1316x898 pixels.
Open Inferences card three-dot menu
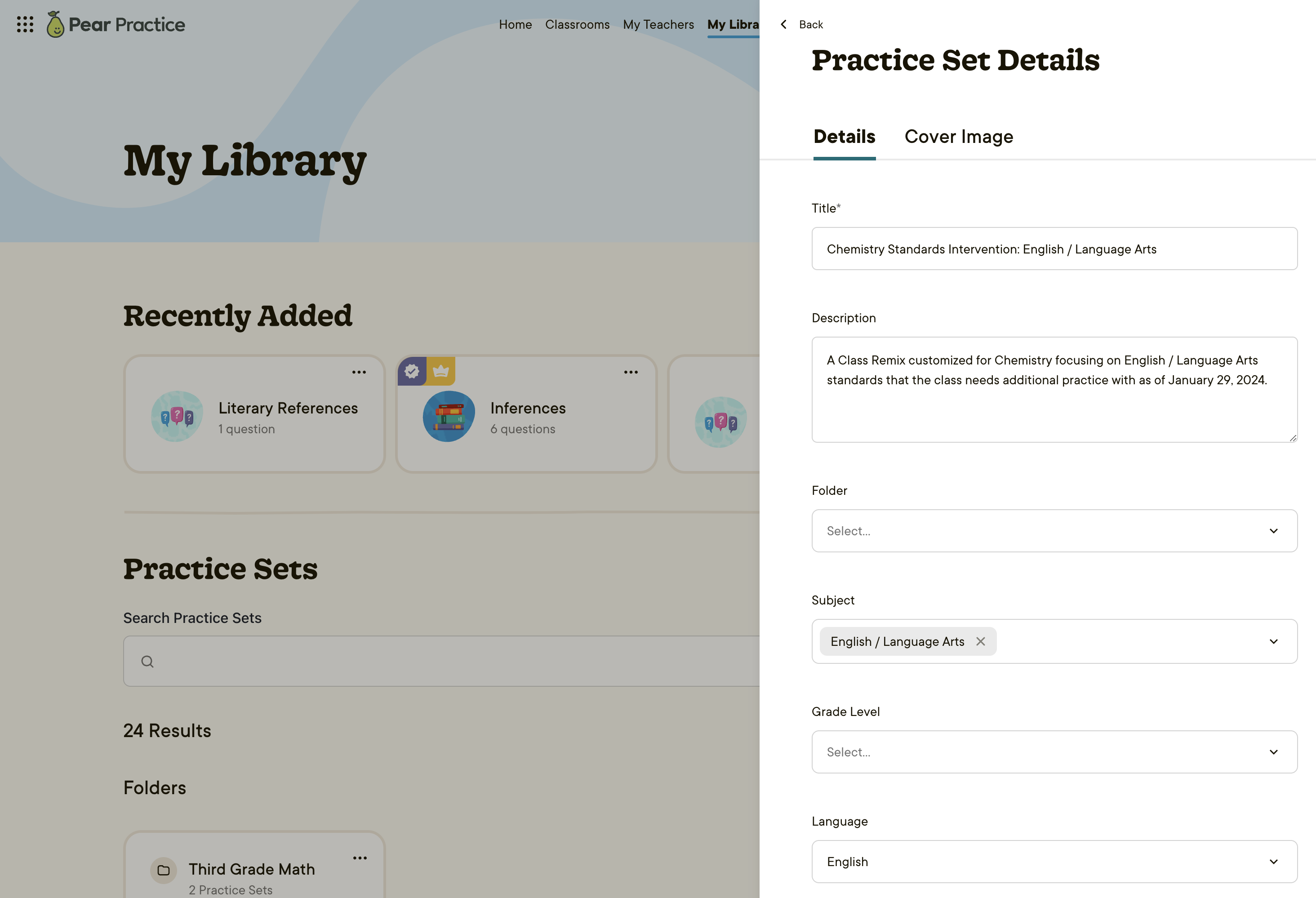(x=631, y=372)
